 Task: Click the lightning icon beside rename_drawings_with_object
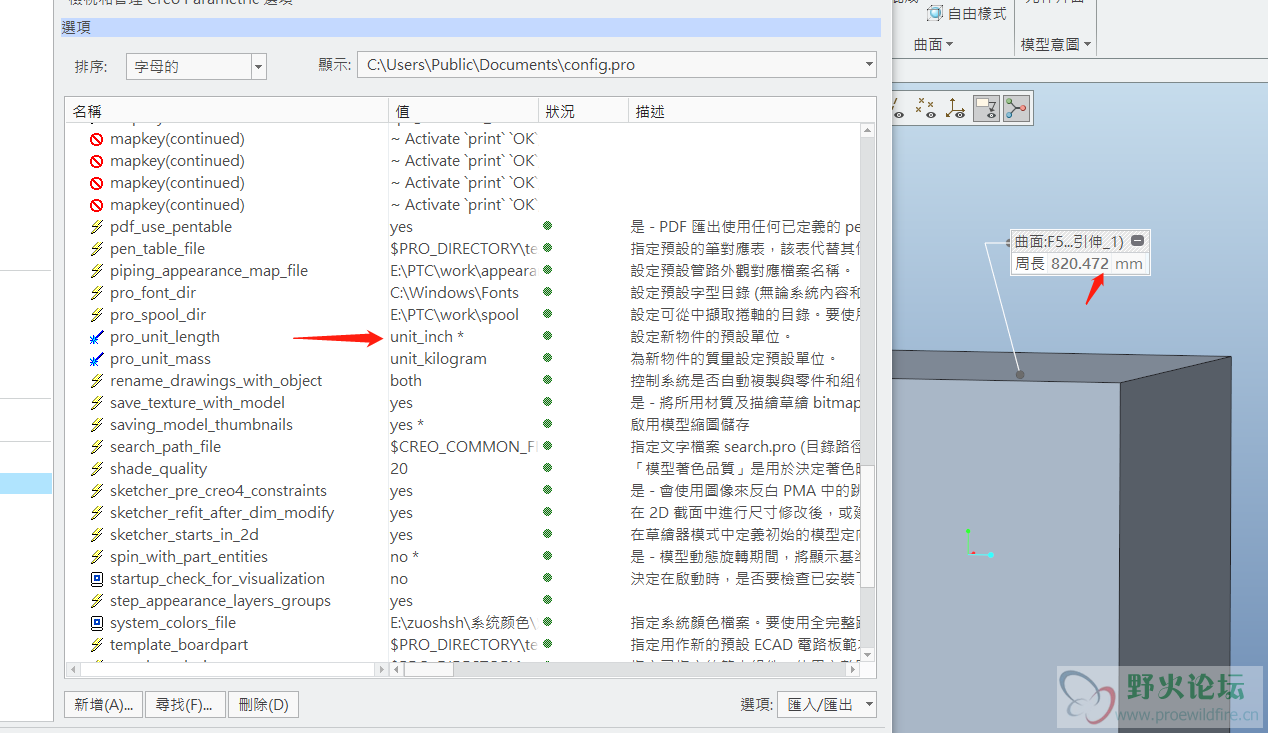point(97,381)
